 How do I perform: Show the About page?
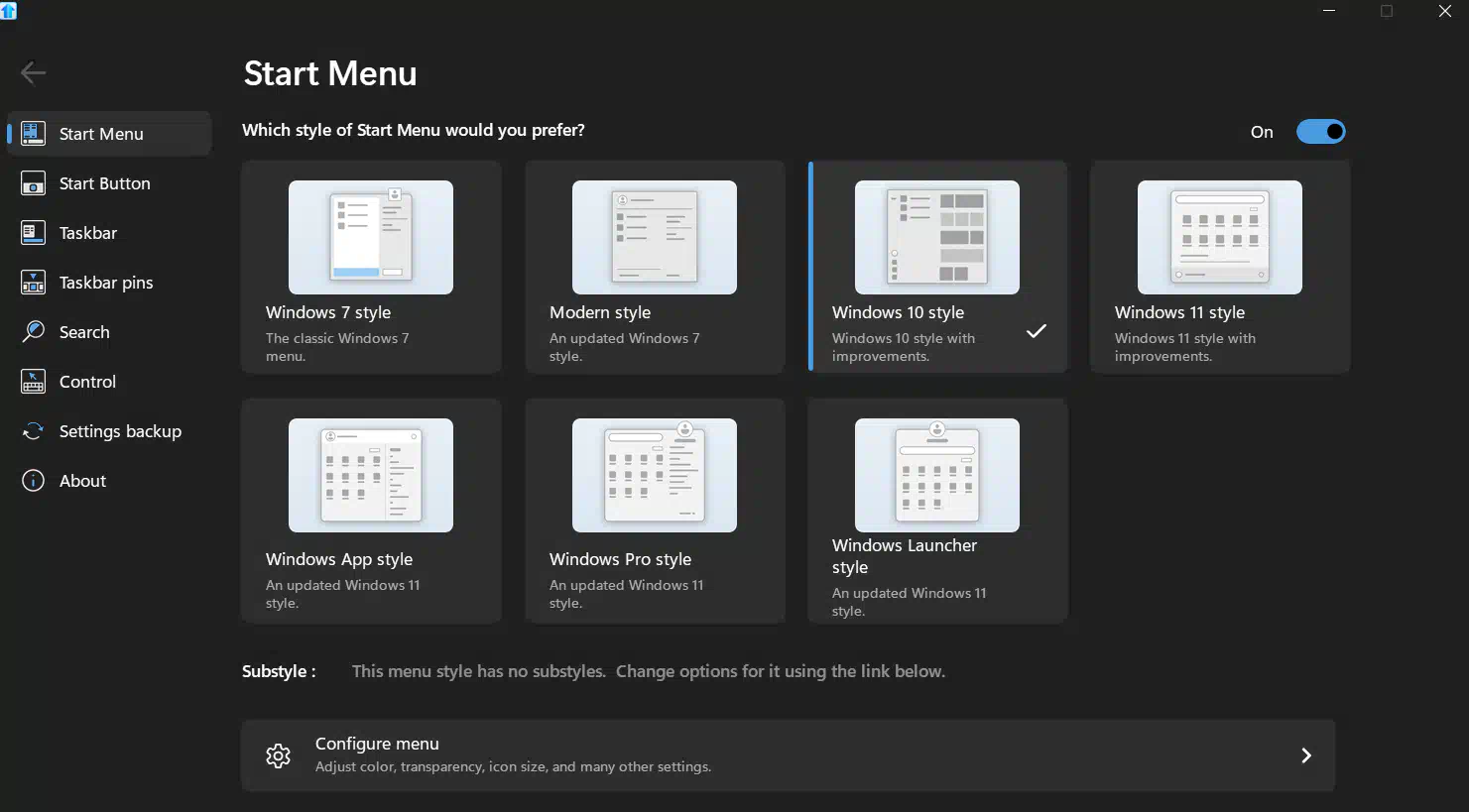[109, 481]
